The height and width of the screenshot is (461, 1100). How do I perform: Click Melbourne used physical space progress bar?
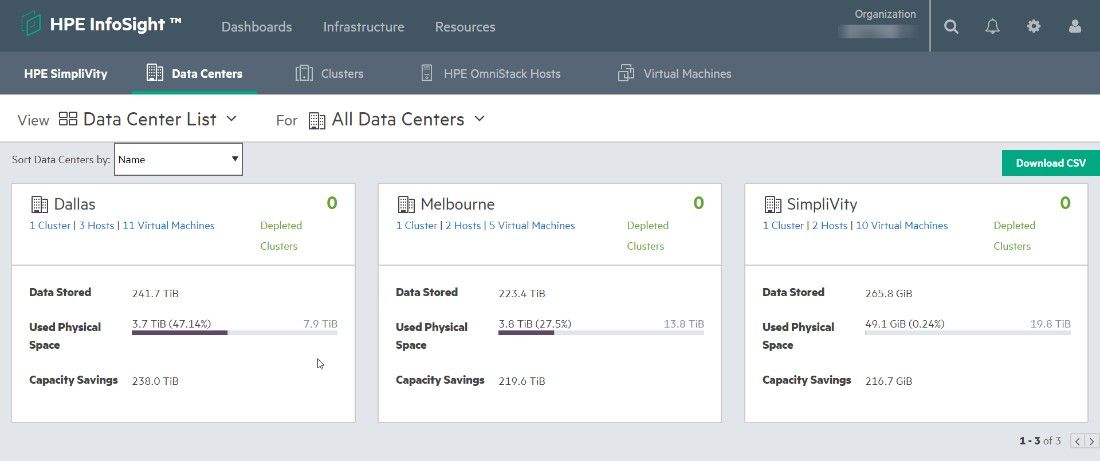[x=601, y=333]
